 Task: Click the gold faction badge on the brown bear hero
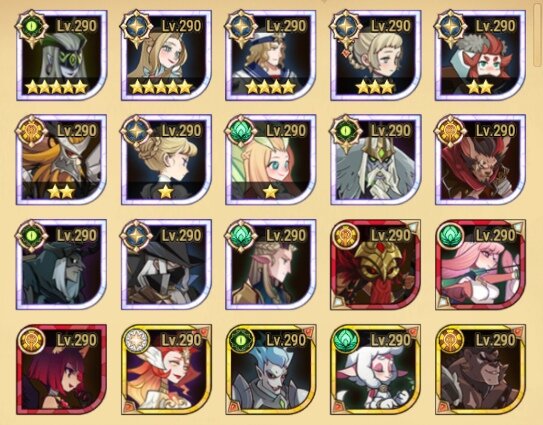(x=451, y=340)
